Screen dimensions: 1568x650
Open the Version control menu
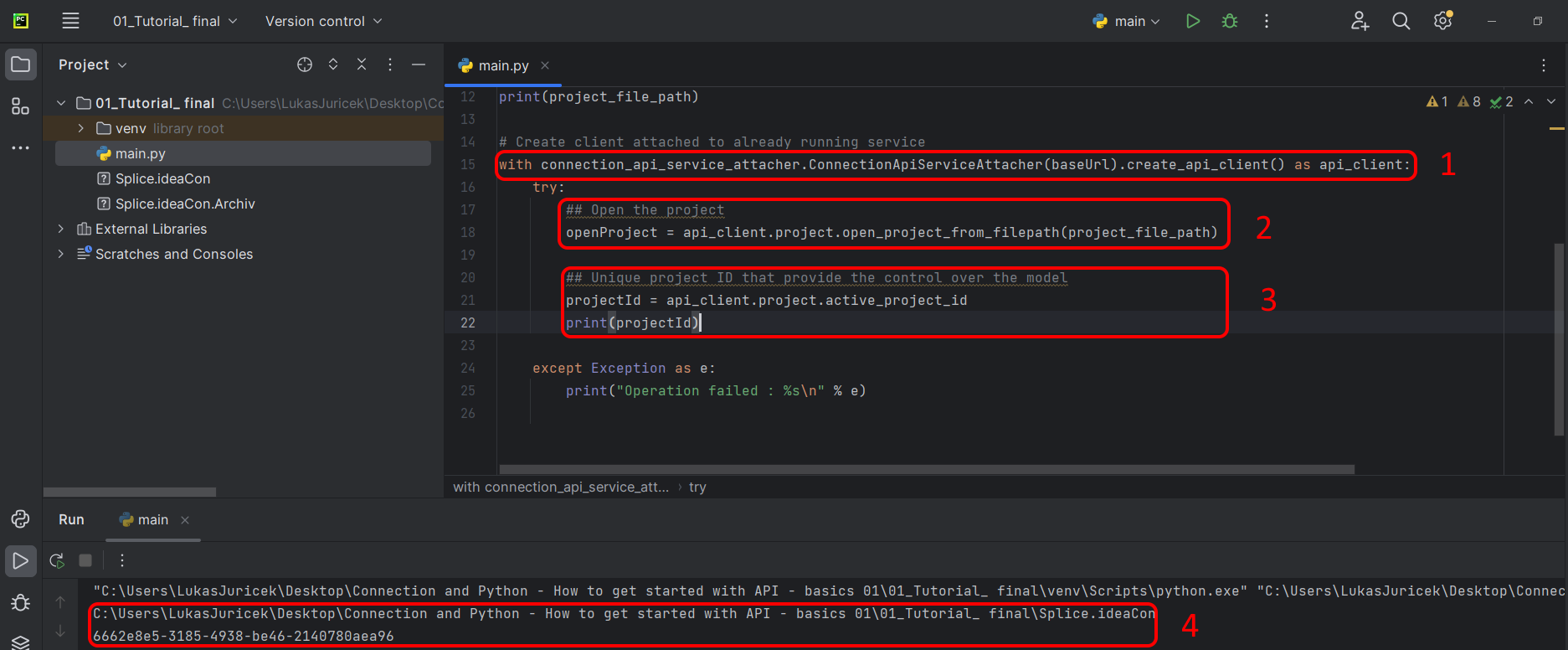[323, 21]
